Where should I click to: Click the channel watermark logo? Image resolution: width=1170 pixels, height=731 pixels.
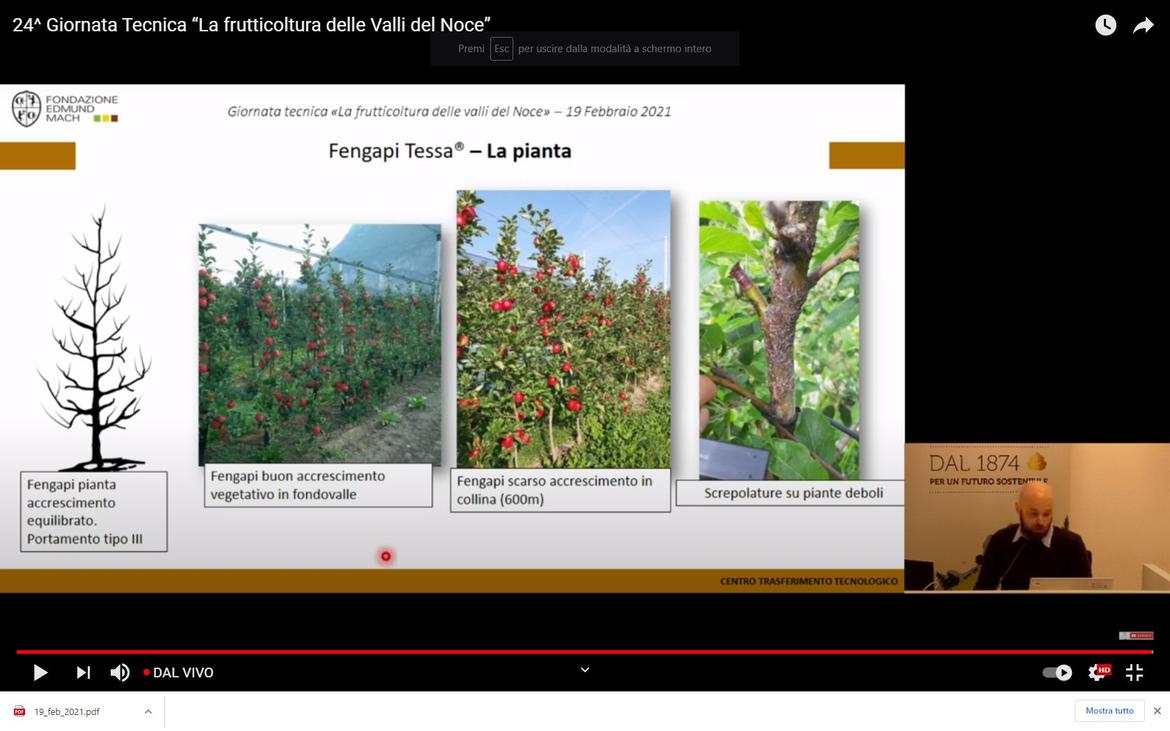[x=1135, y=636]
